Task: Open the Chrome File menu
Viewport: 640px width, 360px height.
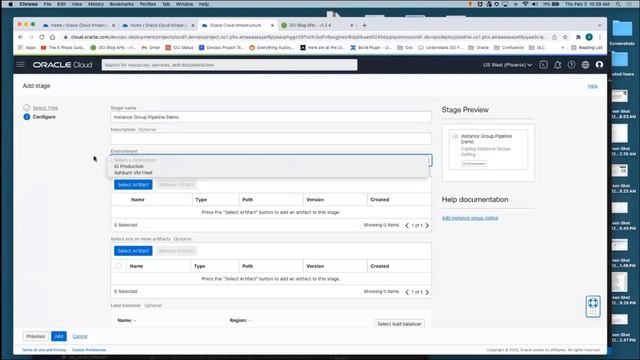Action: point(47,4)
